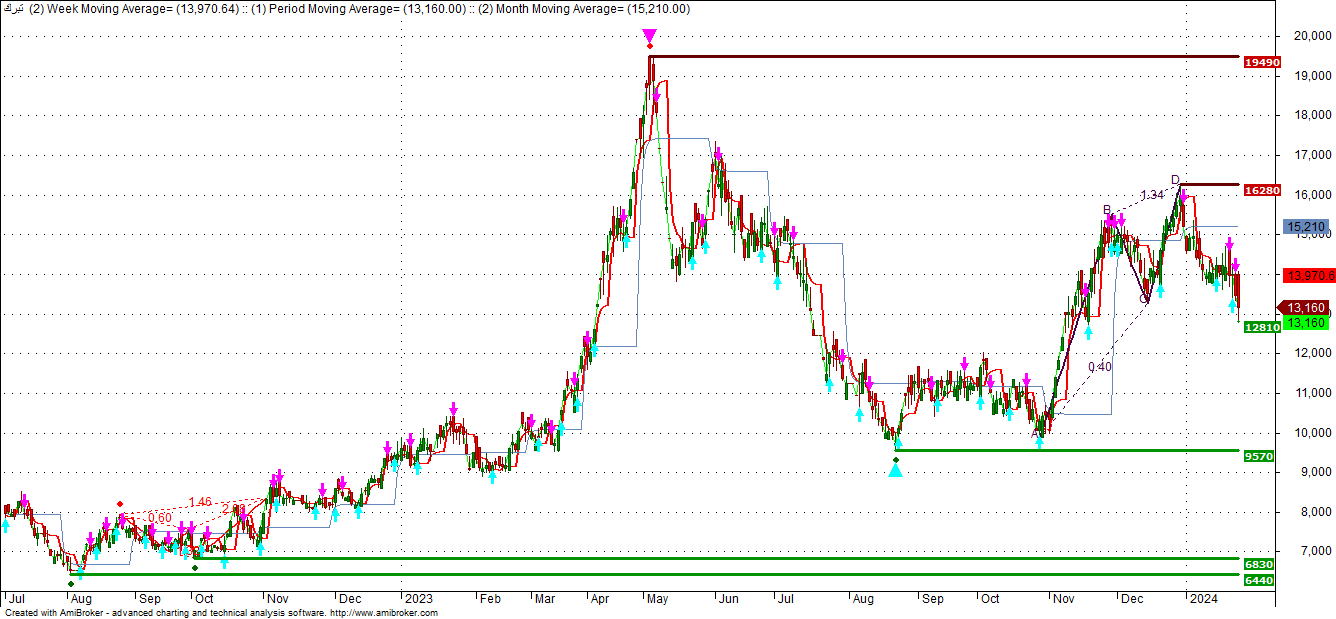Select the red 13,970.6 weekly average tag
This screenshot has height=619, width=1336.
(x=1309, y=275)
